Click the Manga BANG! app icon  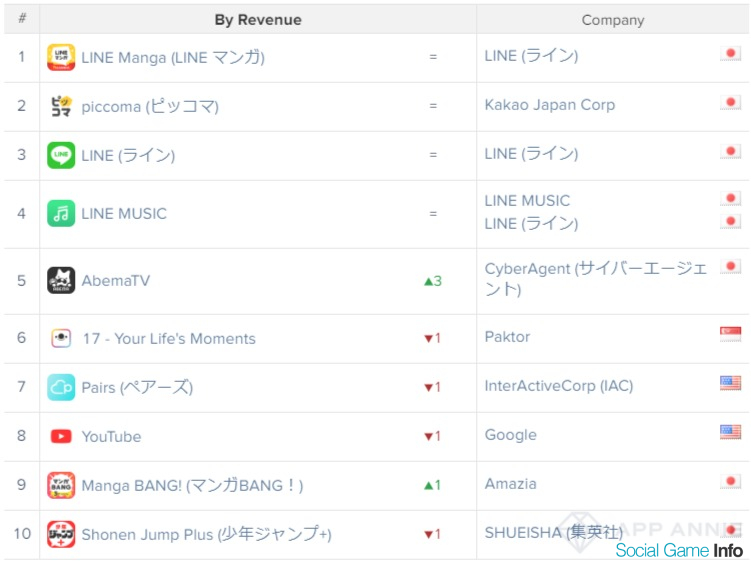point(61,485)
